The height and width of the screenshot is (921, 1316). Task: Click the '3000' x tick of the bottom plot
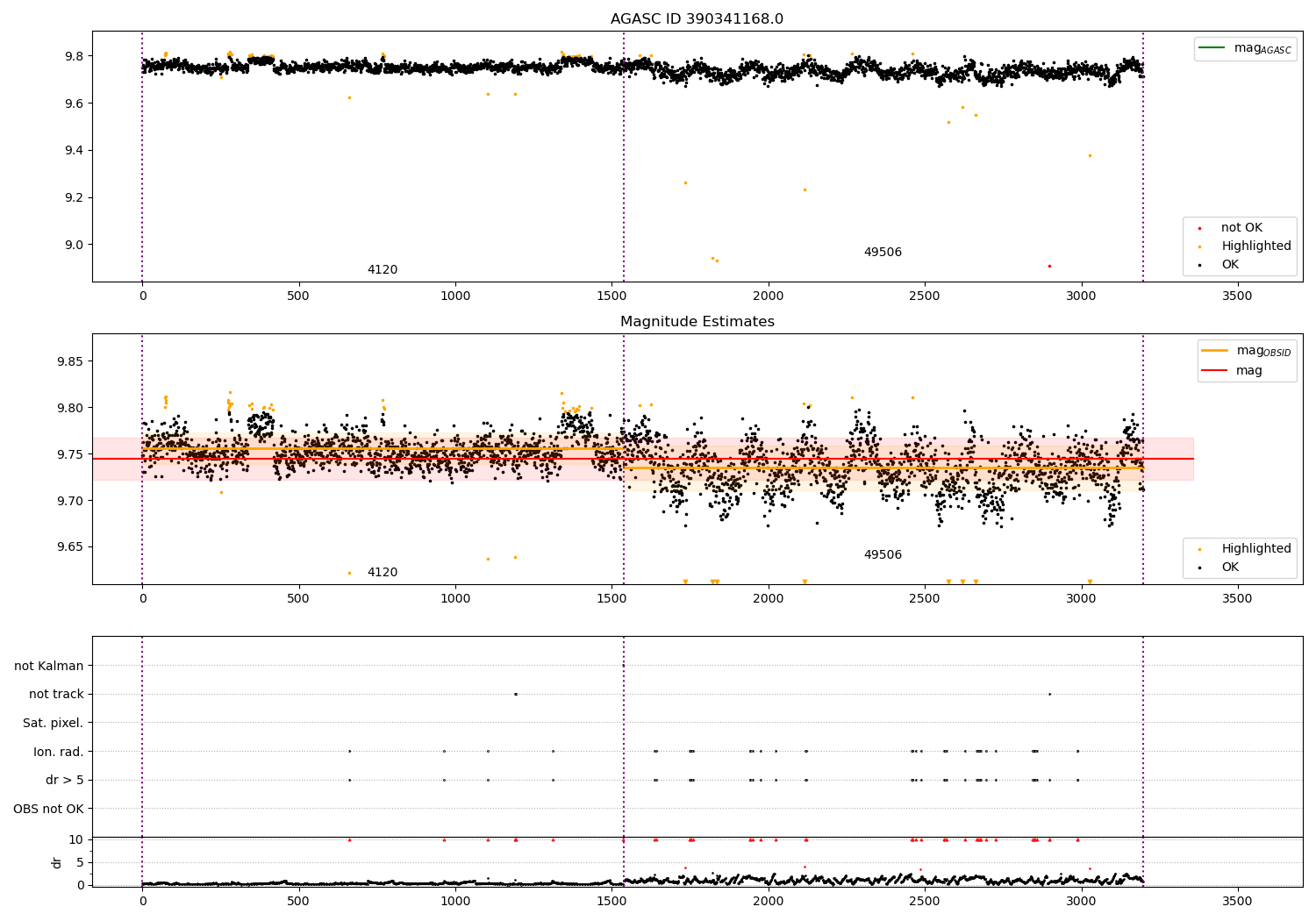click(x=1081, y=901)
